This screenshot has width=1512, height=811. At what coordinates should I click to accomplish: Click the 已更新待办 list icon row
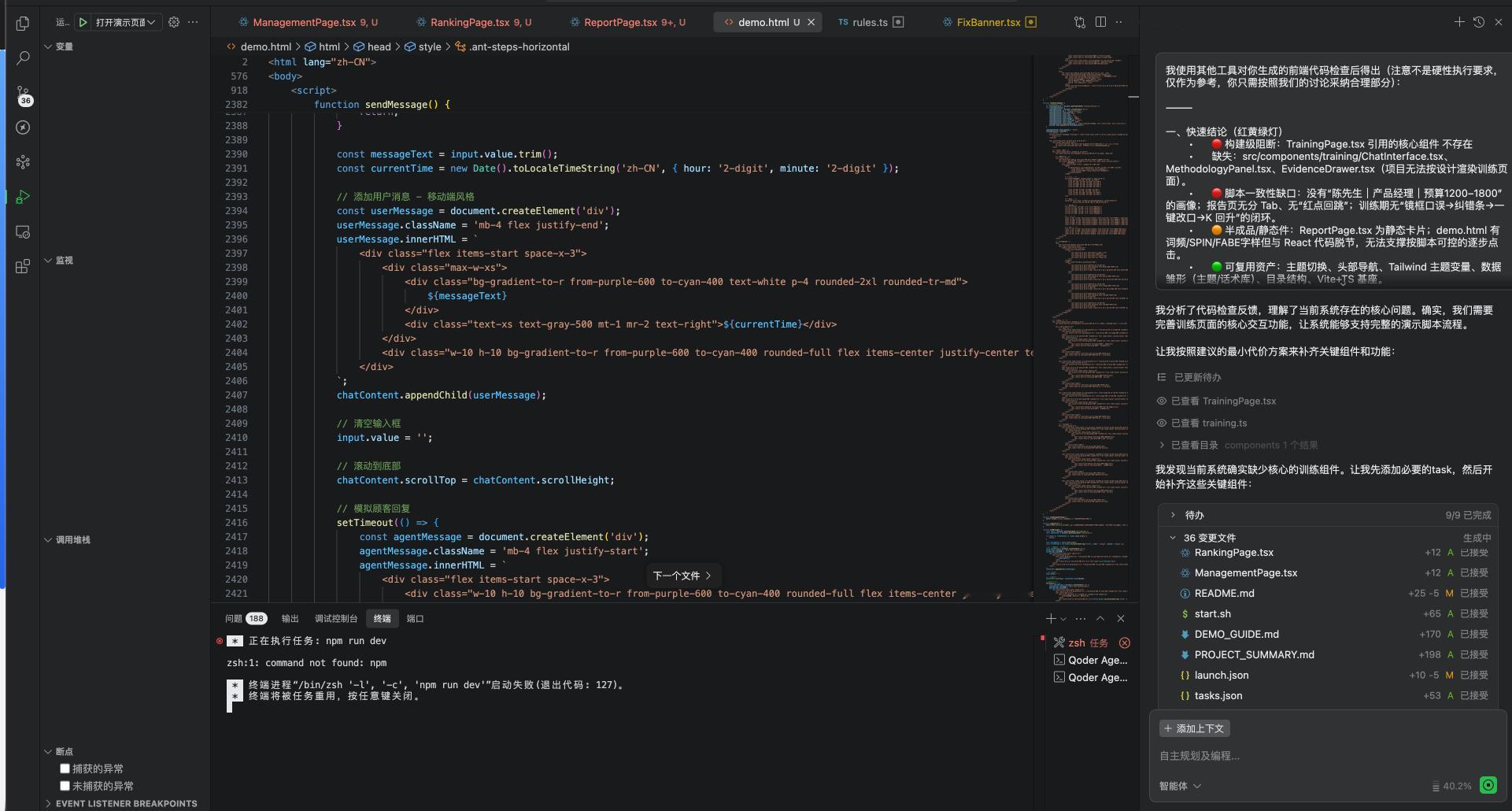tap(1189, 377)
